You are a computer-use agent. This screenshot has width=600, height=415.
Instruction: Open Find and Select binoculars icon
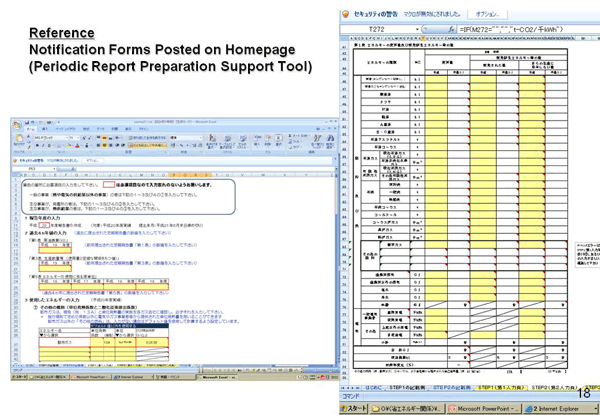(x=330, y=142)
